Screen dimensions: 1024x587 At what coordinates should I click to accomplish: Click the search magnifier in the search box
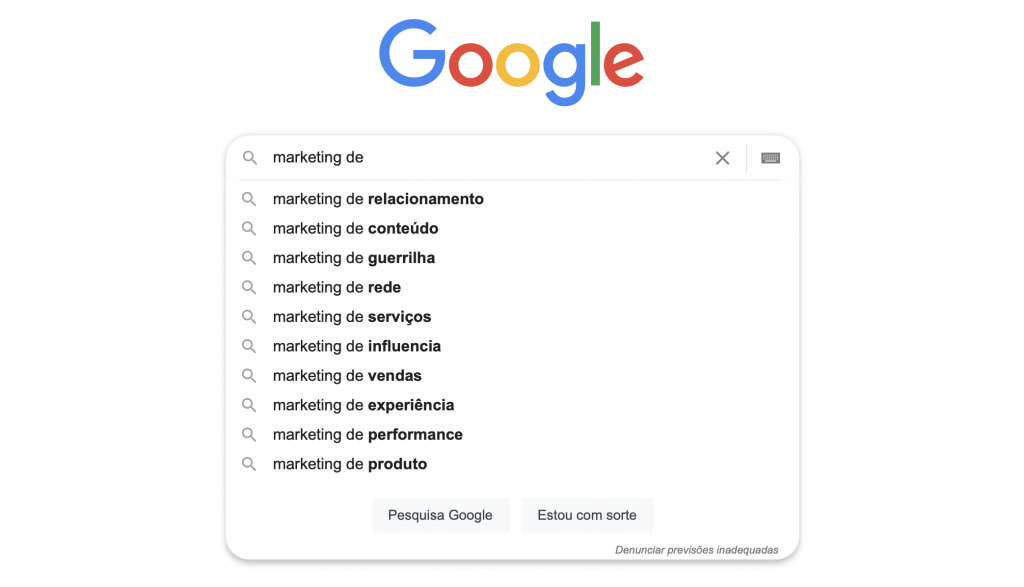click(x=250, y=158)
